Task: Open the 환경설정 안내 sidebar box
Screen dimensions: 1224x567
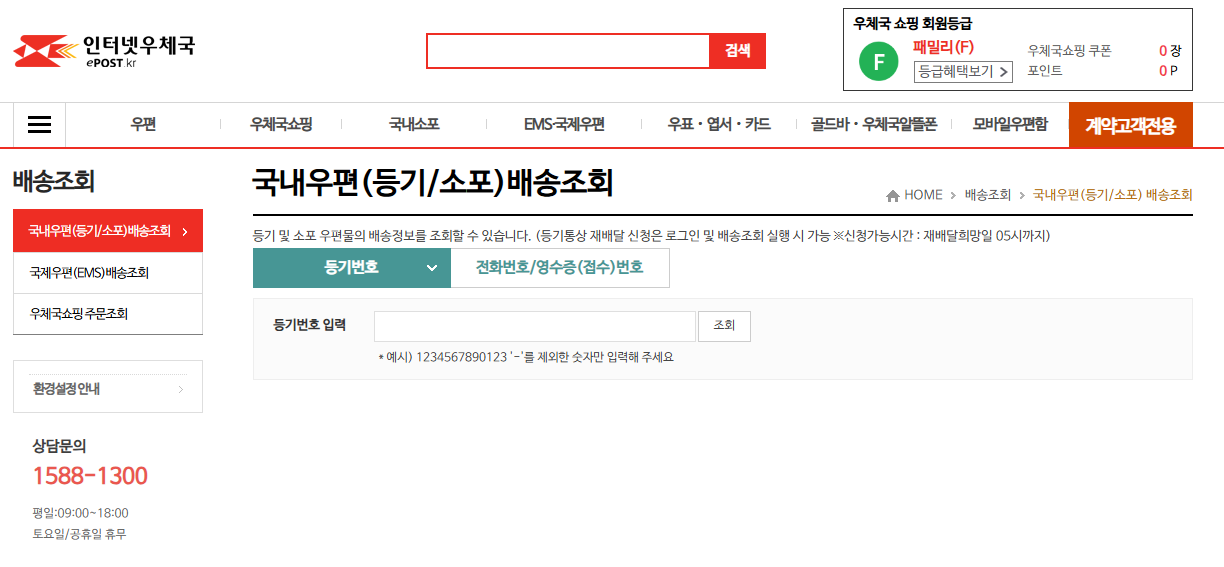Action: (108, 387)
